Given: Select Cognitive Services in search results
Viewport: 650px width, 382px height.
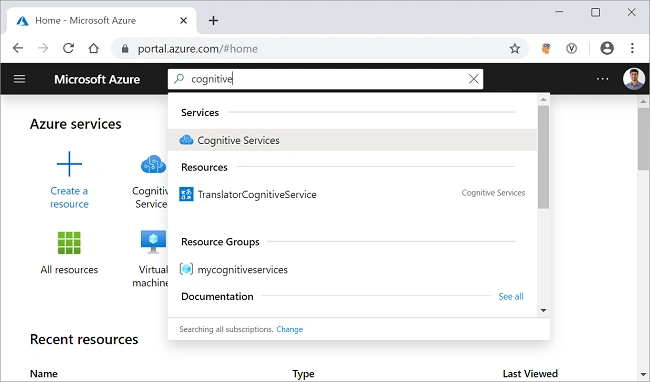Looking at the screenshot, I should 352,140.
